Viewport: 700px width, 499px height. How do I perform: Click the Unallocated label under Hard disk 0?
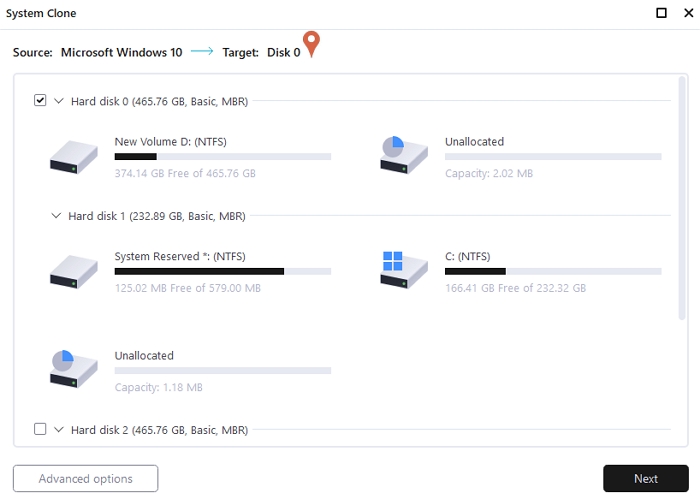point(474,142)
